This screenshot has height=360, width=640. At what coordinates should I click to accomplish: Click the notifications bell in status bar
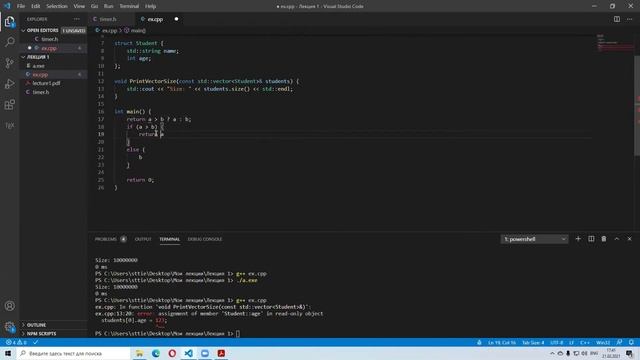[631, 342]
